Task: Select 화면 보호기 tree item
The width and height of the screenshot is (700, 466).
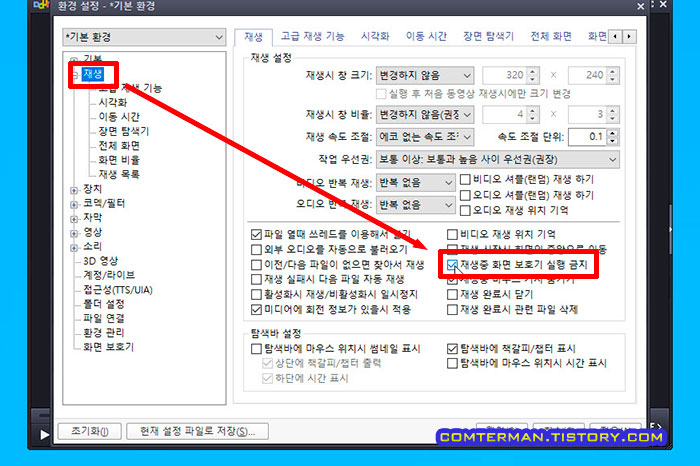Action: 108,347
